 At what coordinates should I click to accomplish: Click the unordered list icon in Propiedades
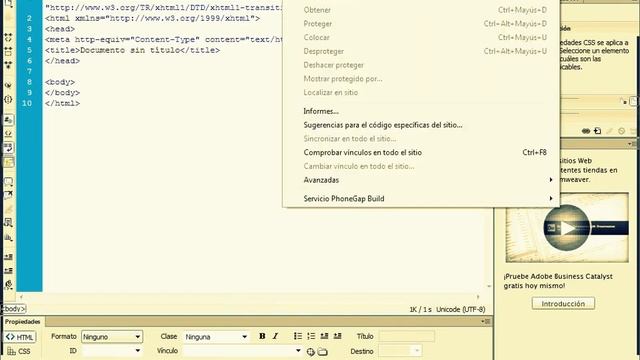298,336
